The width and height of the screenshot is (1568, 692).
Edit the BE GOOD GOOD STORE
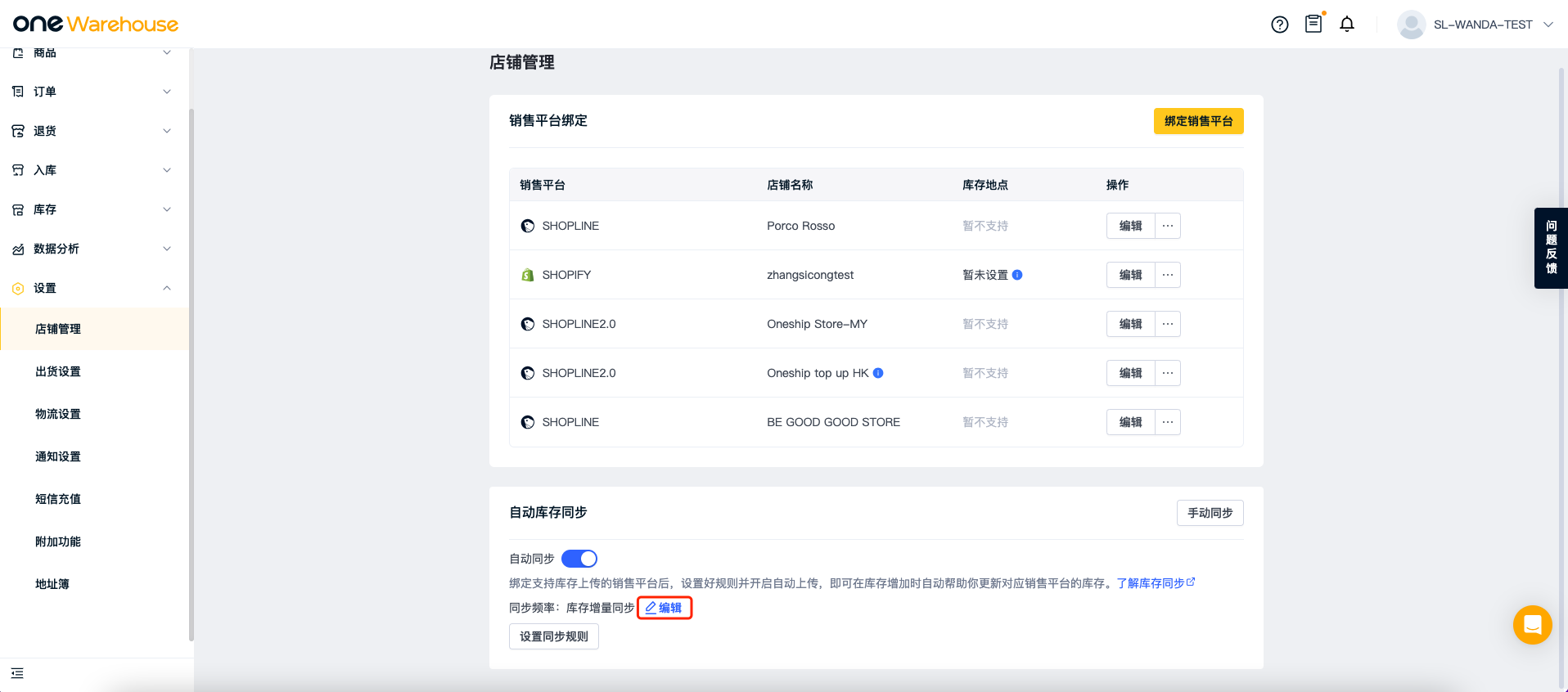pyautogui.click(x=1130, y=422)
